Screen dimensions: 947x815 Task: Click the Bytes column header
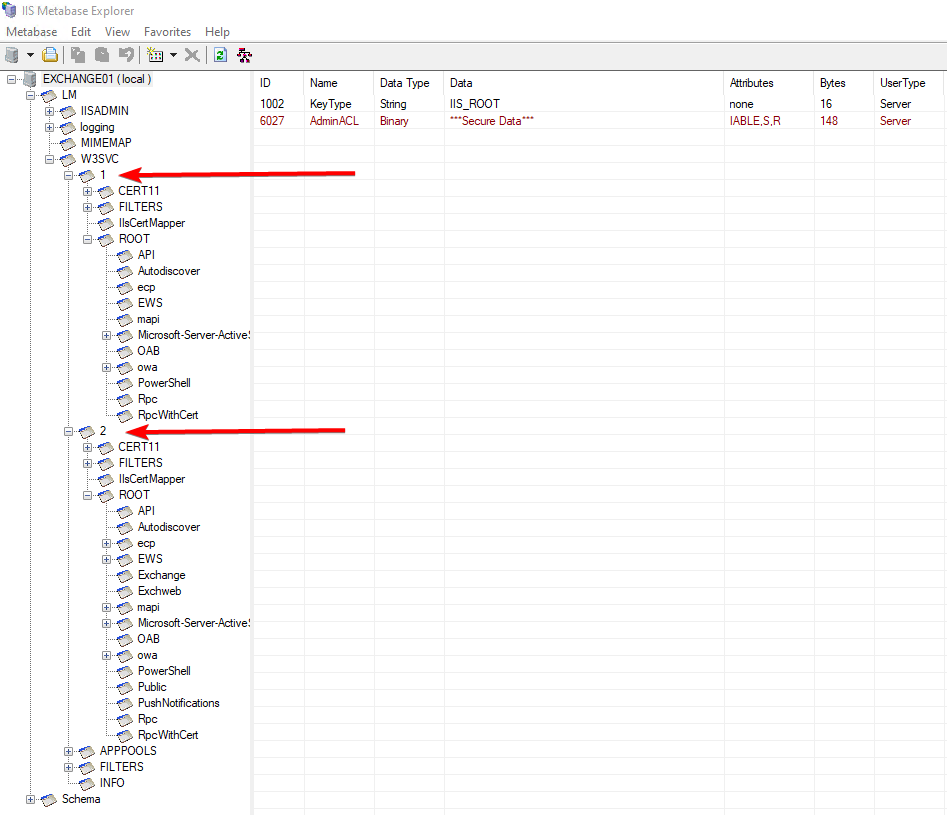[832, 83]
